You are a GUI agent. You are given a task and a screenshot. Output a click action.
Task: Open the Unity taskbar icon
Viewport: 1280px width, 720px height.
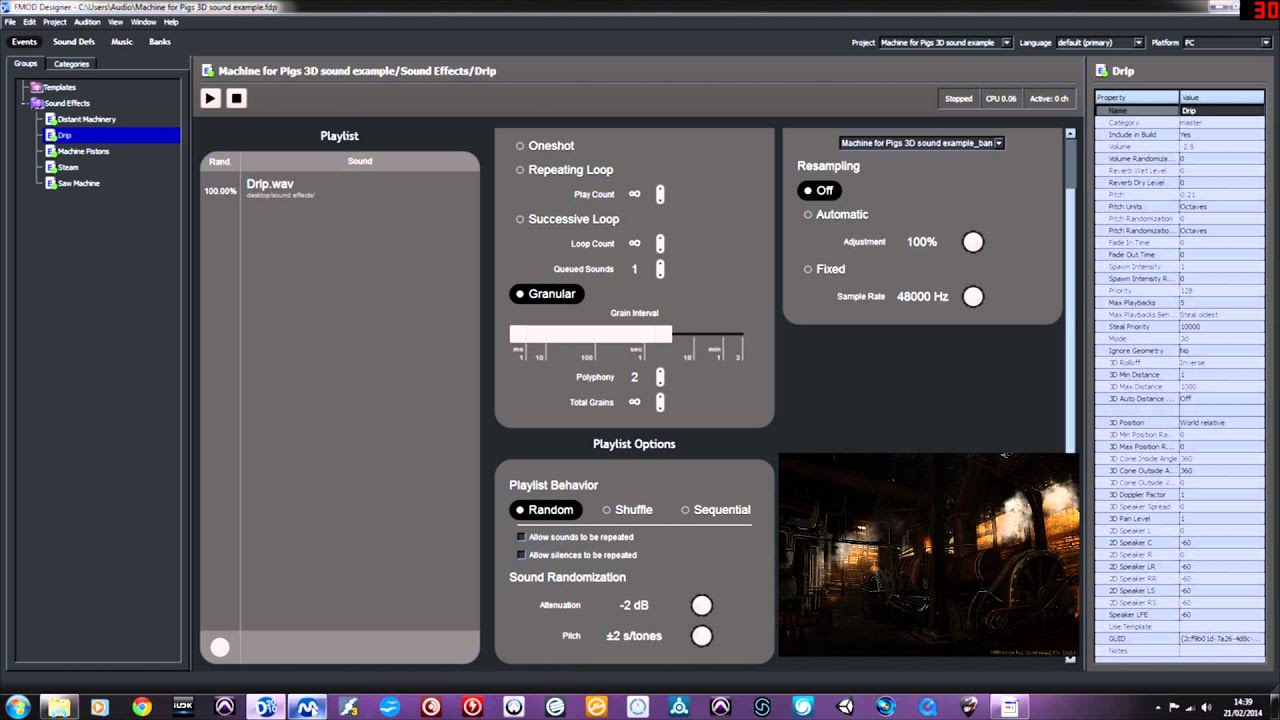coord(845,707)
